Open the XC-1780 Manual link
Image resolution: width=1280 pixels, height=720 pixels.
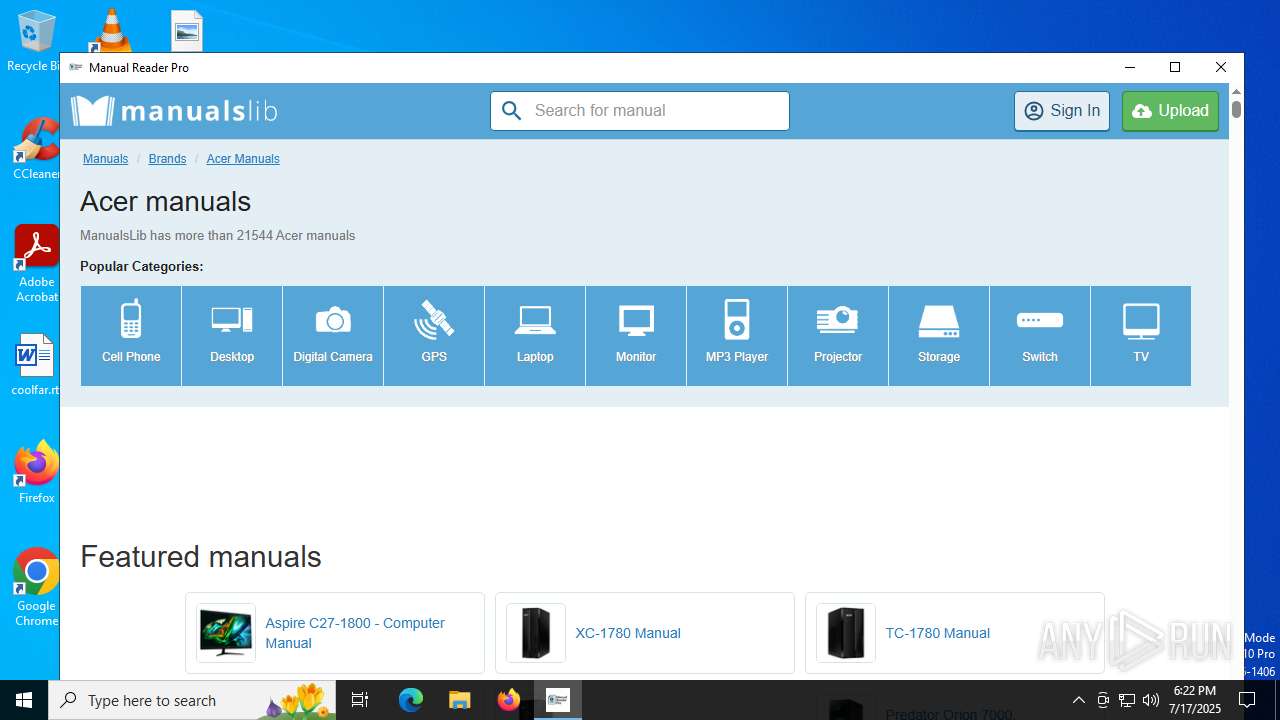[628, 633]
